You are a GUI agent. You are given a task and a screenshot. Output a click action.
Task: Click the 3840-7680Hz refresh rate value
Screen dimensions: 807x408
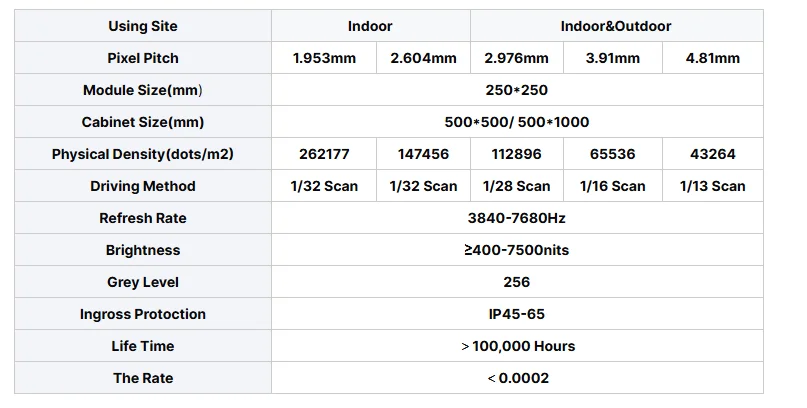coord(516,218)
